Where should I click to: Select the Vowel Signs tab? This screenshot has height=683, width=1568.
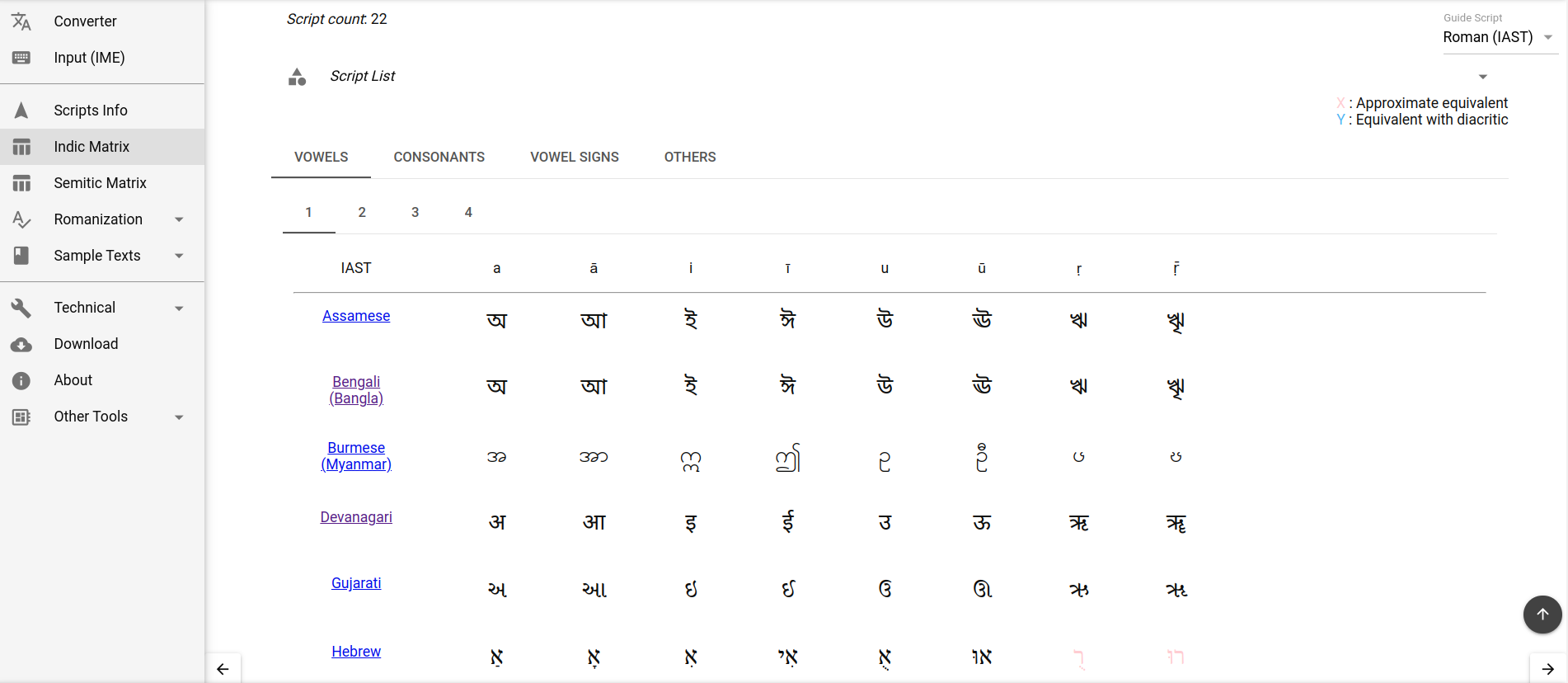click(x=574, y=157)
